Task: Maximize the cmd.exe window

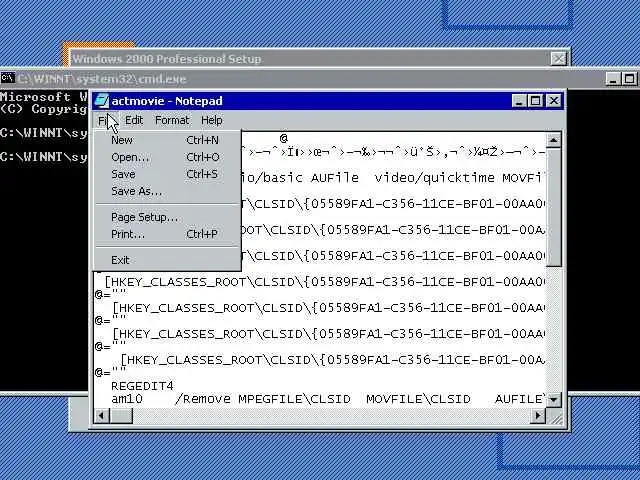Action: tap(629, 79)
